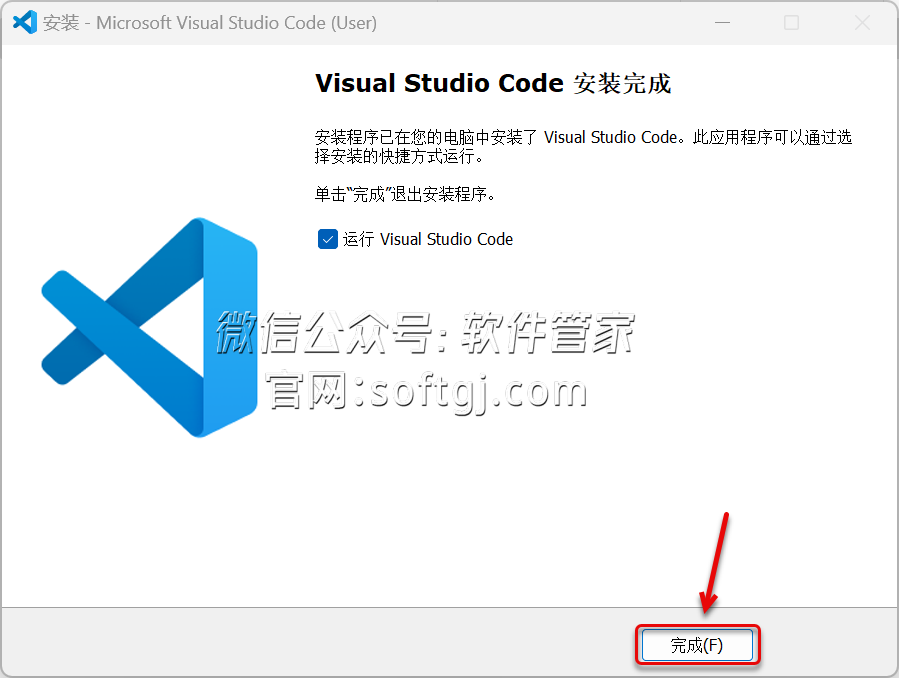Close the installer window
Screen dimensions: 899x678
tap(862, 23)
